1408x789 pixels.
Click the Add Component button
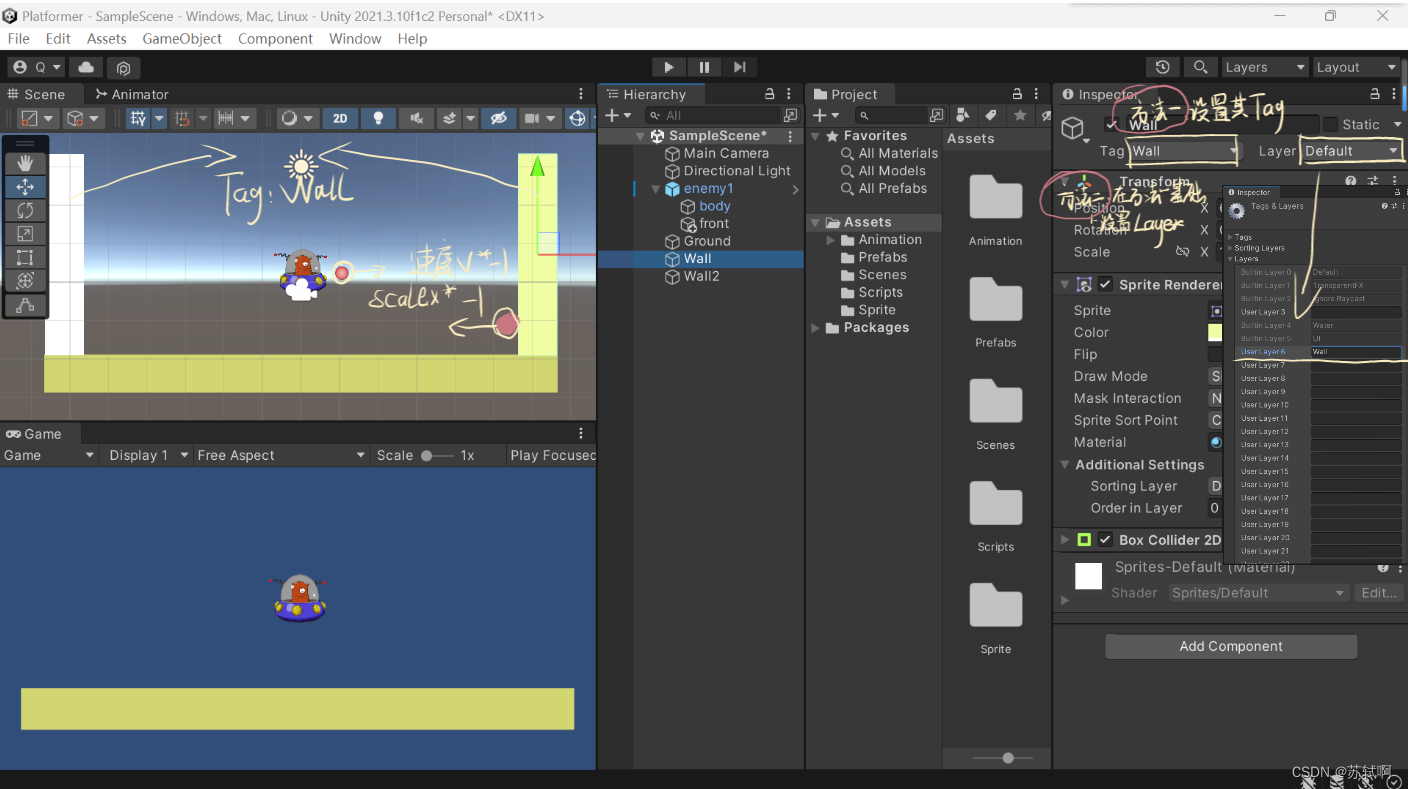pos(1231,646)
